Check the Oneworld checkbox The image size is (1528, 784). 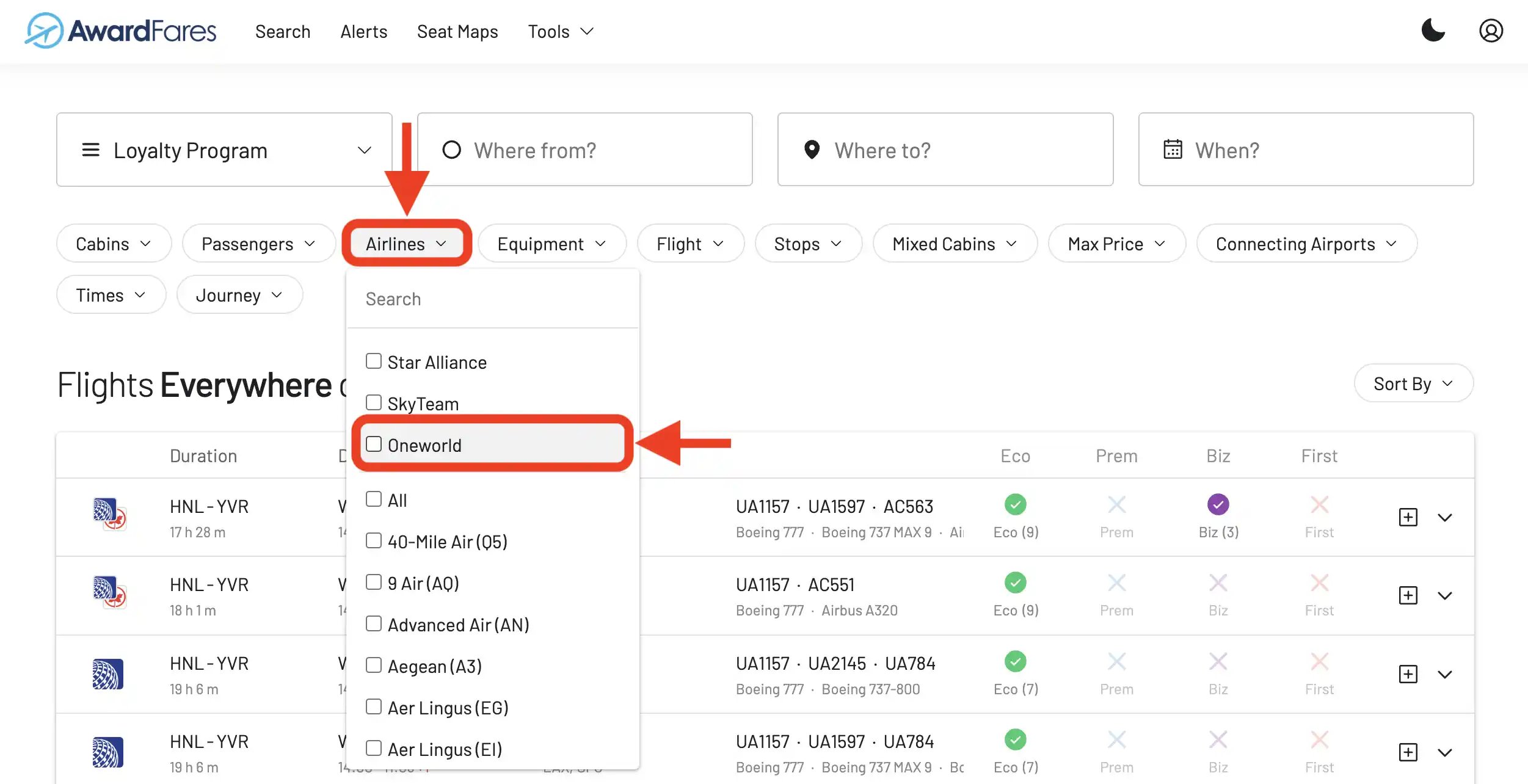(373, 444)
